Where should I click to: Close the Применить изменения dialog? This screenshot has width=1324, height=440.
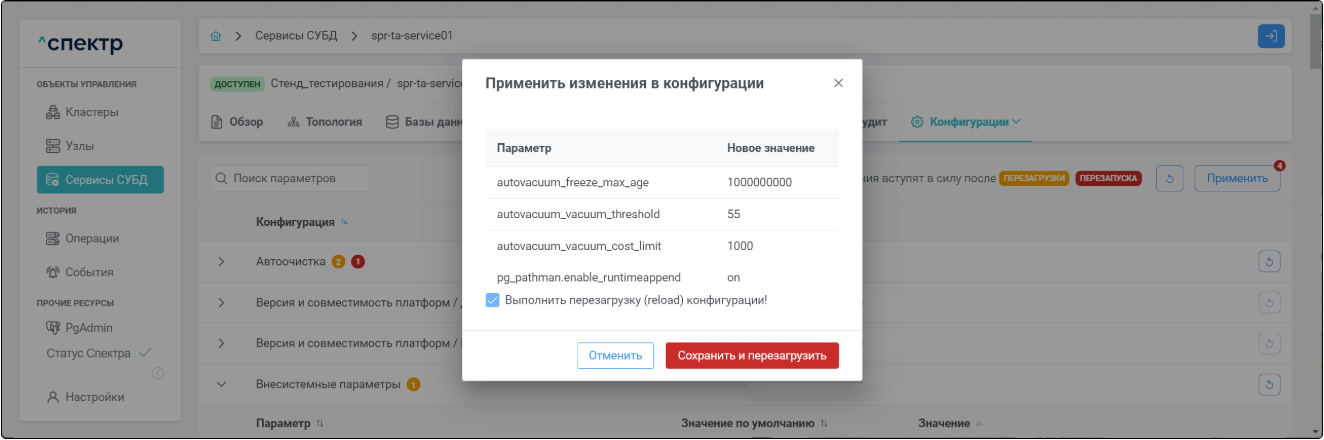point(838,83)
